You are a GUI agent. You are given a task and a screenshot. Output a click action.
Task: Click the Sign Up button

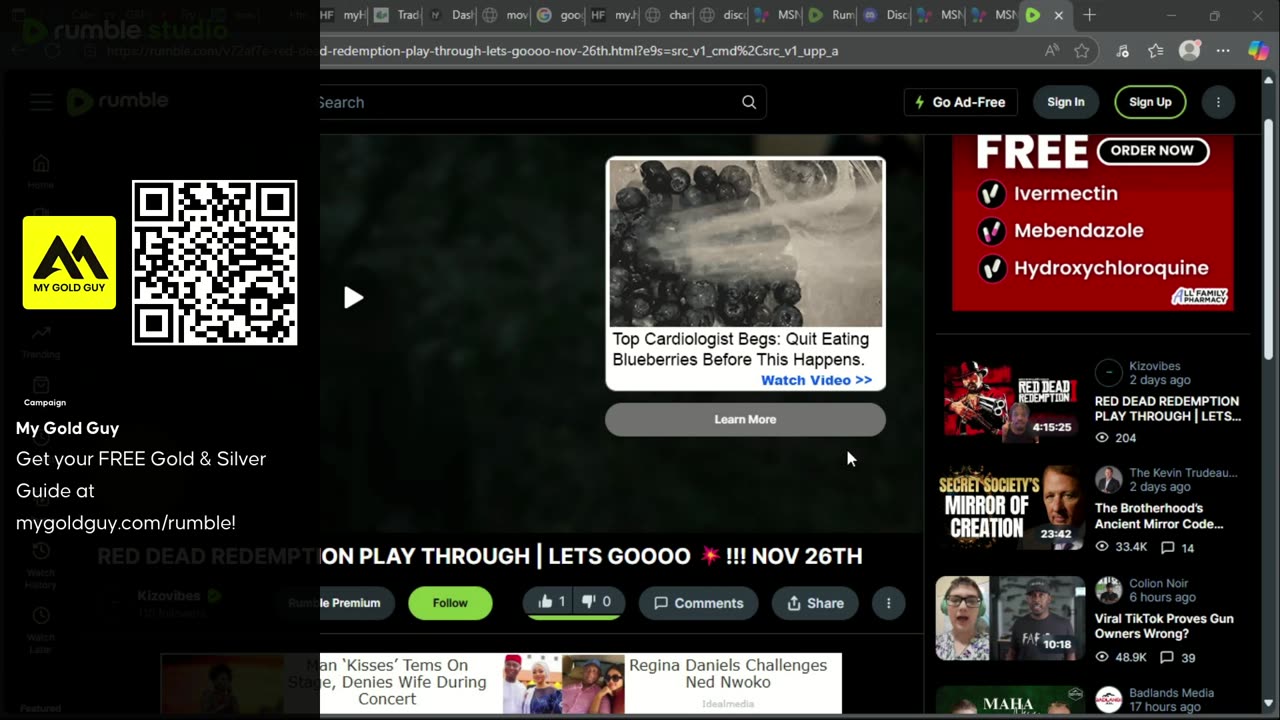click(x=1150, y=102)
